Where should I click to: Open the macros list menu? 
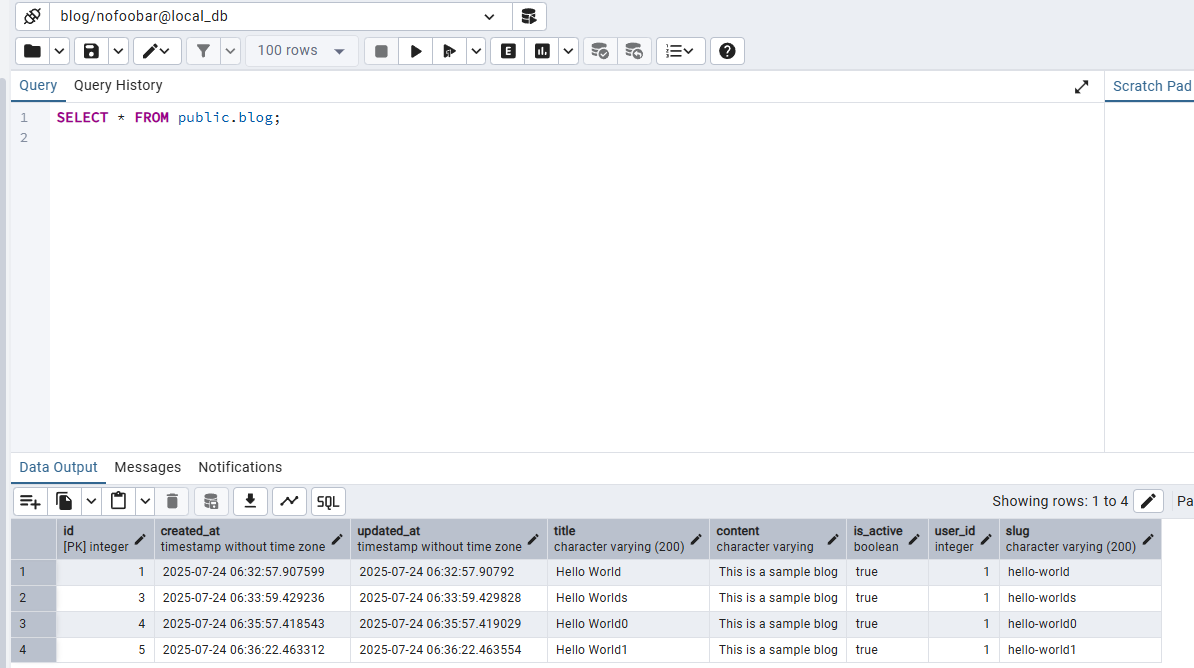coord(680,51)
